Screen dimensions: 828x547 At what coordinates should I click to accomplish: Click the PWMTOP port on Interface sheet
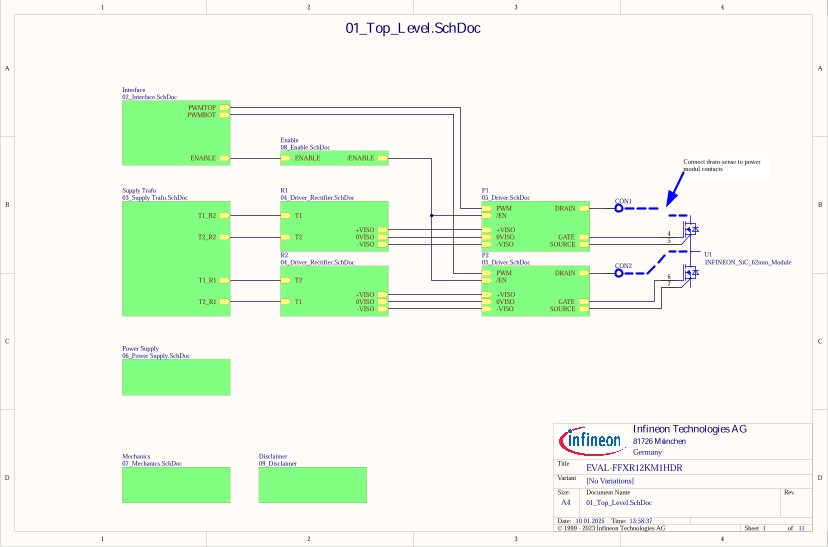[x=225, y=107]
